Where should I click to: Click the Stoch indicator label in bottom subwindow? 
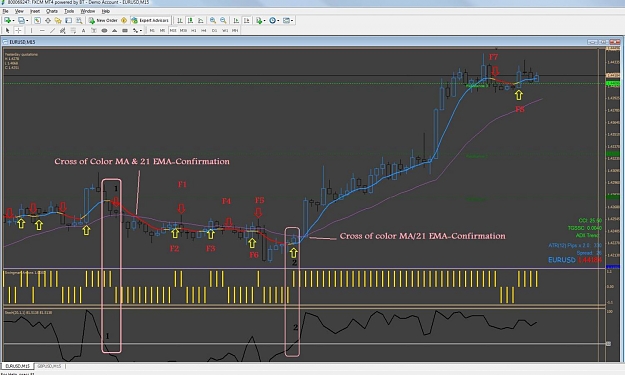(x=28, y=312)
